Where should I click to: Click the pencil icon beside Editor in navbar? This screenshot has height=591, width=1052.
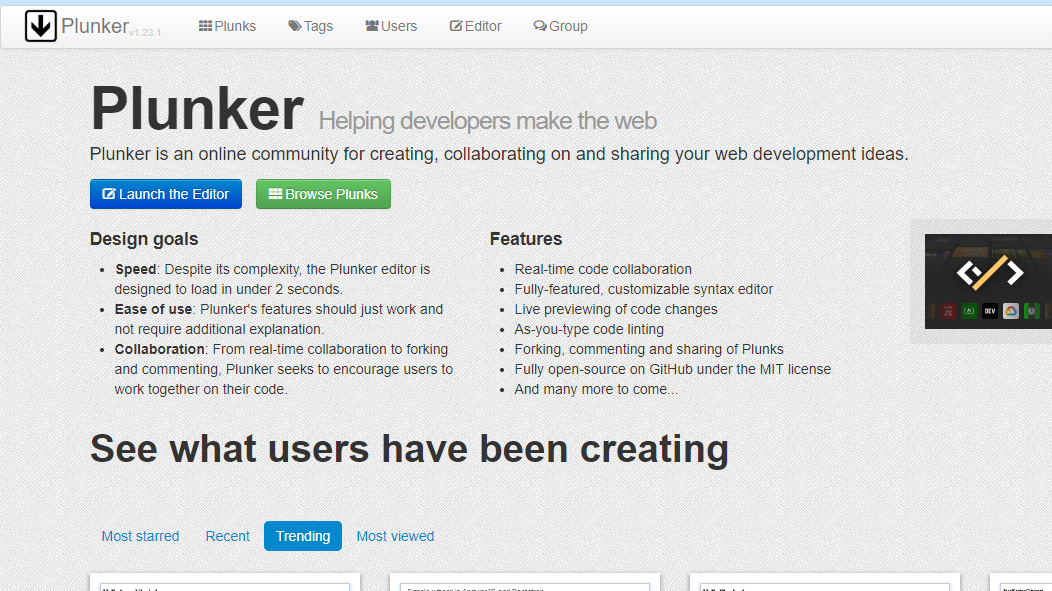point(456,26)
